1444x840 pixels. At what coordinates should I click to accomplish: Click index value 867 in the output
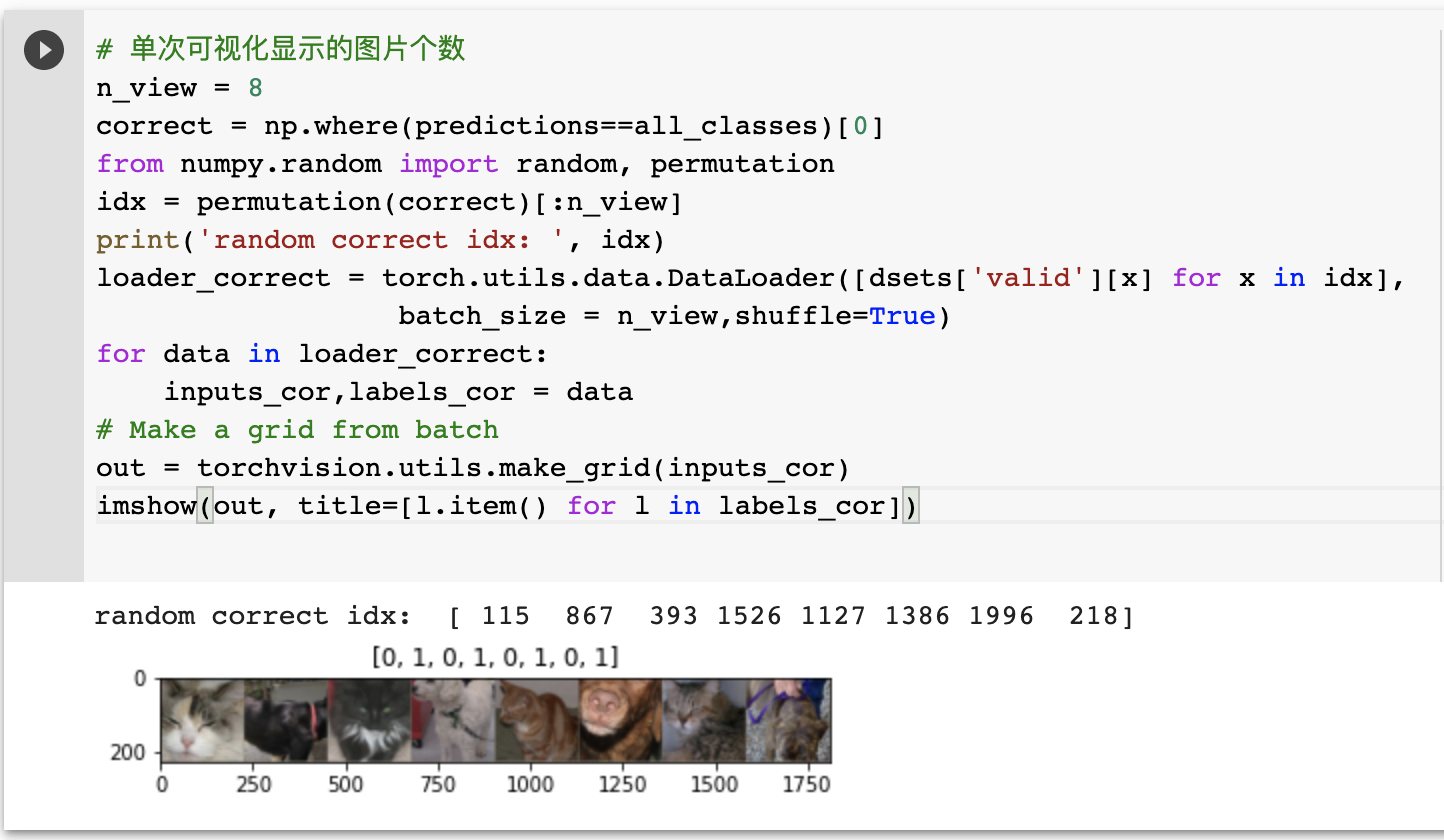589,615
